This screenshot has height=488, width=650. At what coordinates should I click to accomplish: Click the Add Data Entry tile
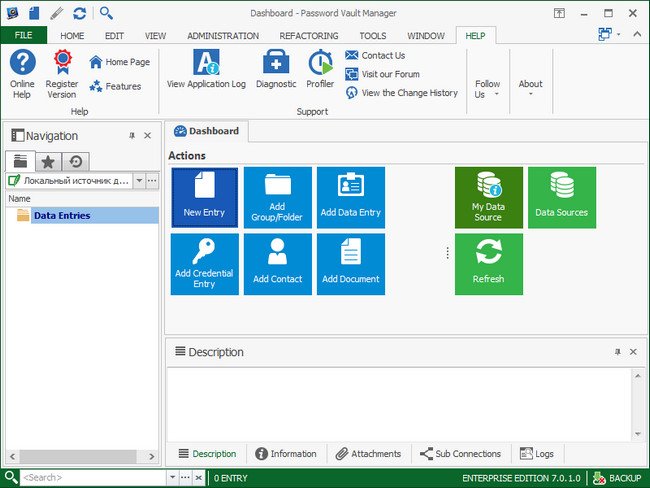pyautogui.click(x=351, y=198)
